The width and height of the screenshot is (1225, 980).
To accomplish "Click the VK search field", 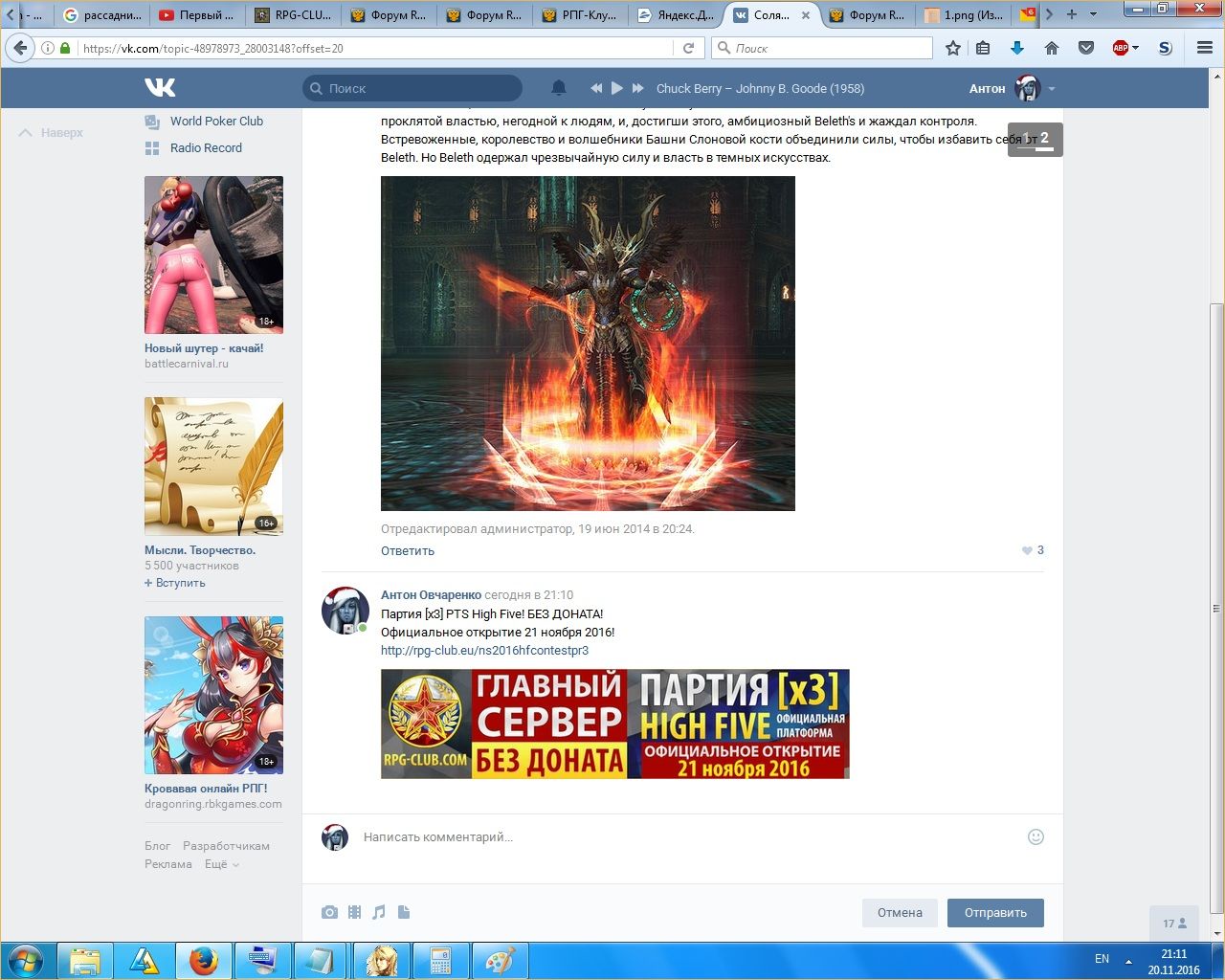I will pyautogui.click(x=412, y=88).
